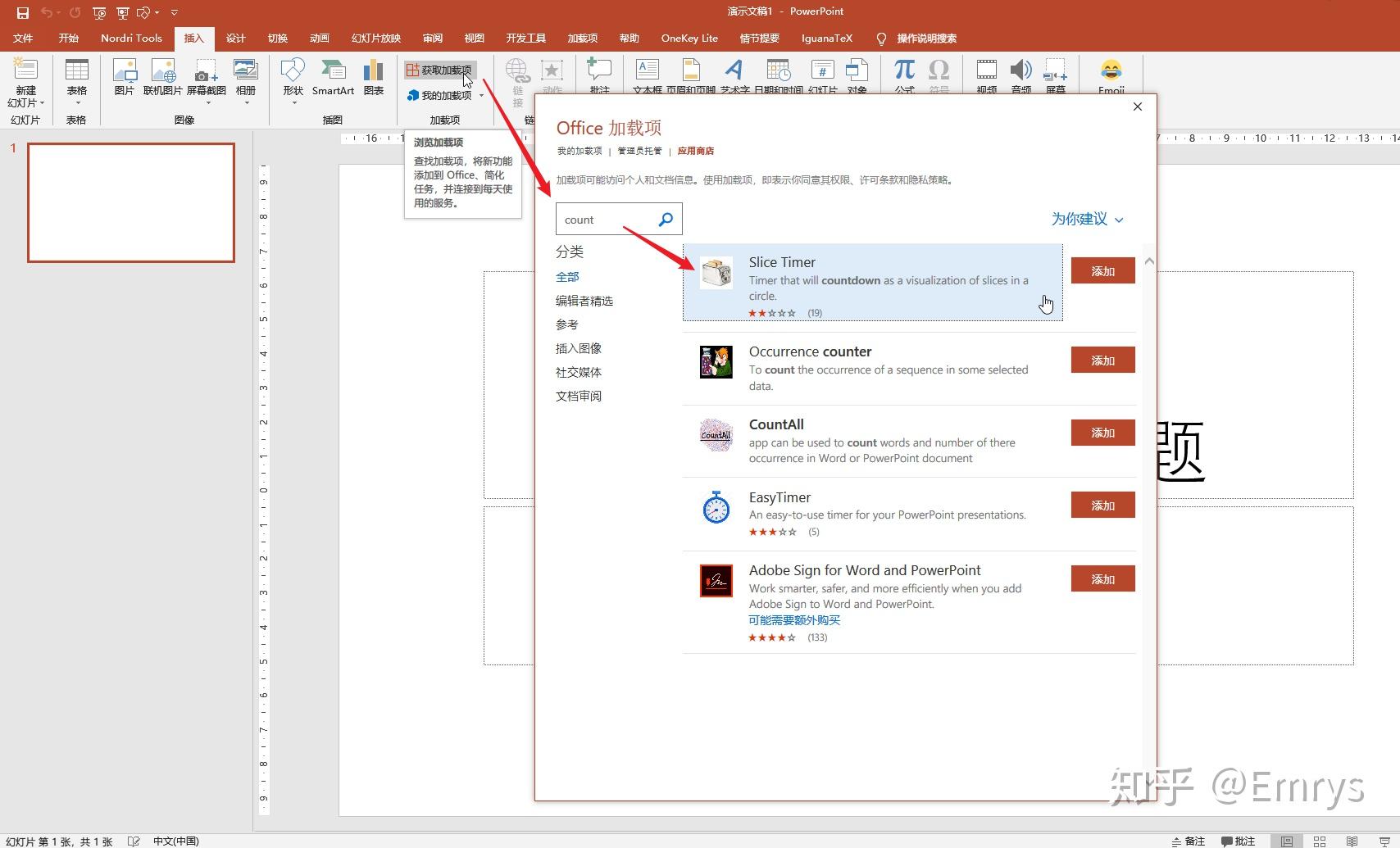
Task: Insert a picture with the 图片 icon
Action: click(x=125, y=70)
